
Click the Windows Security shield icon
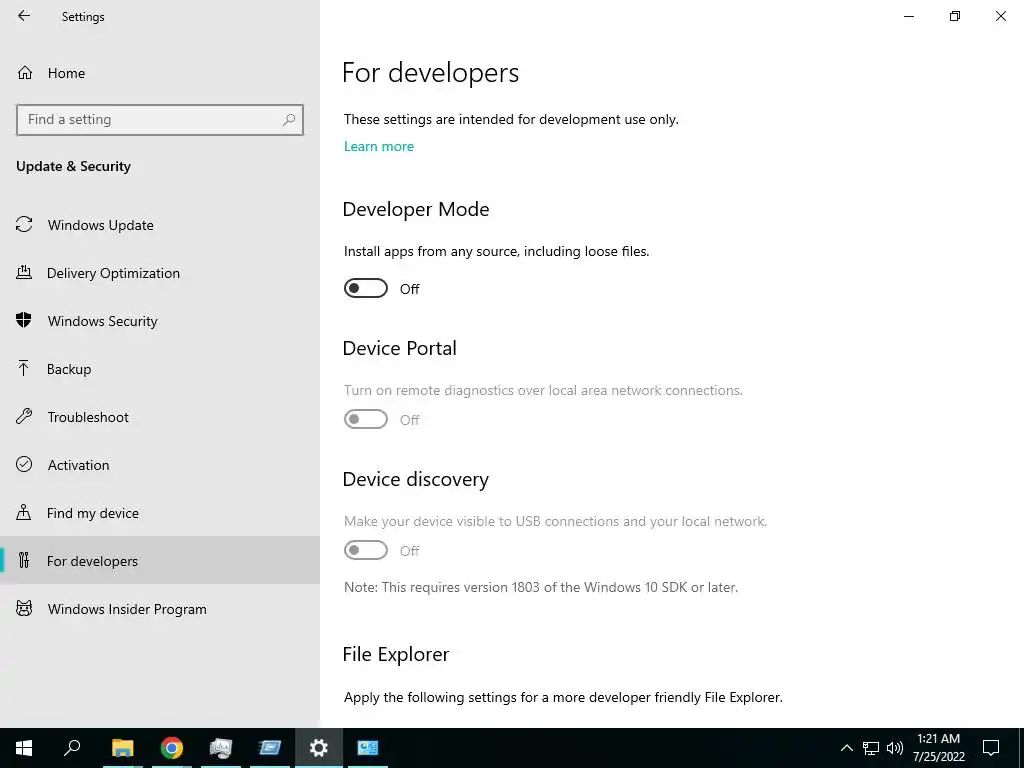pos(24,321)
